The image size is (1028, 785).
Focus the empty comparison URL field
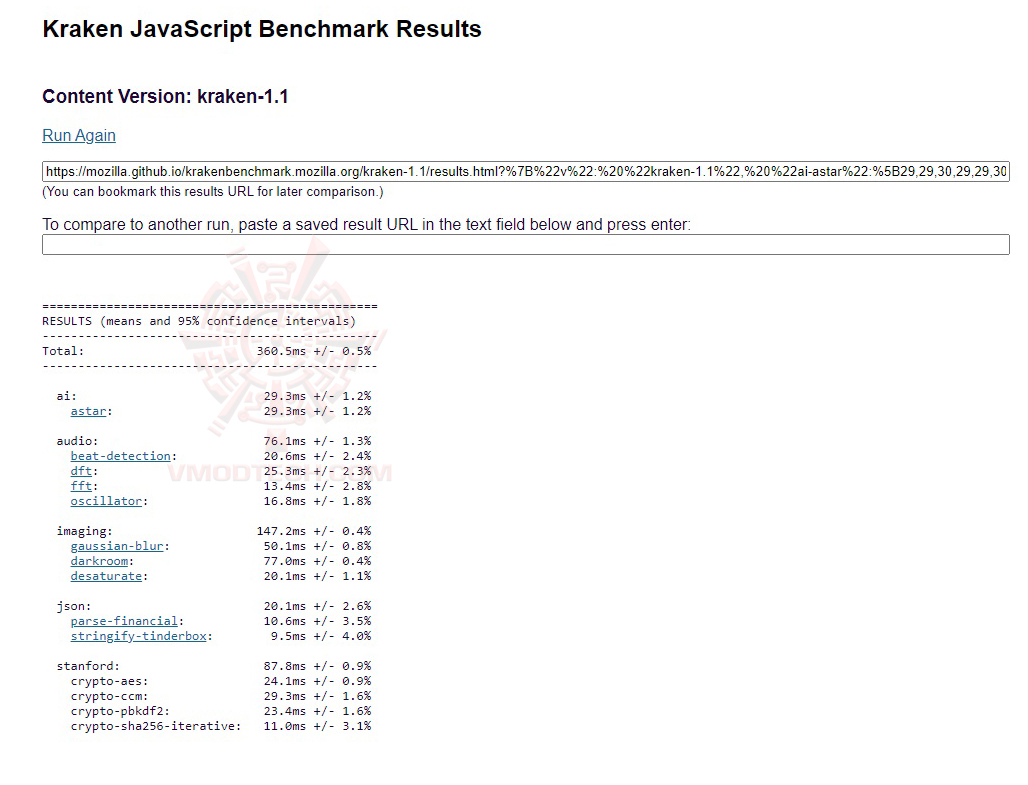526,245
